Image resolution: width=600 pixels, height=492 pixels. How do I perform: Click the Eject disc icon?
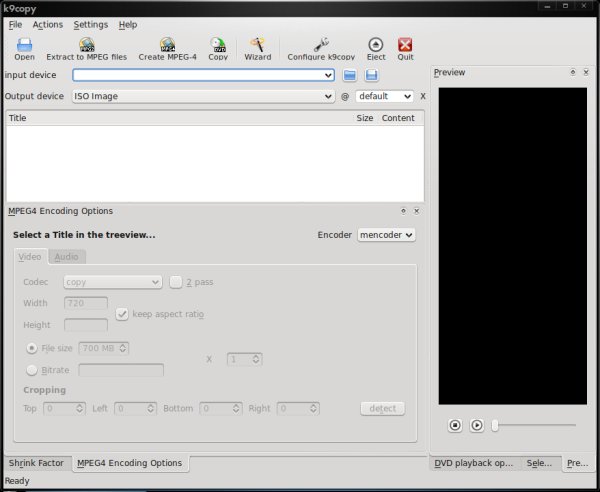click(375, 49)
